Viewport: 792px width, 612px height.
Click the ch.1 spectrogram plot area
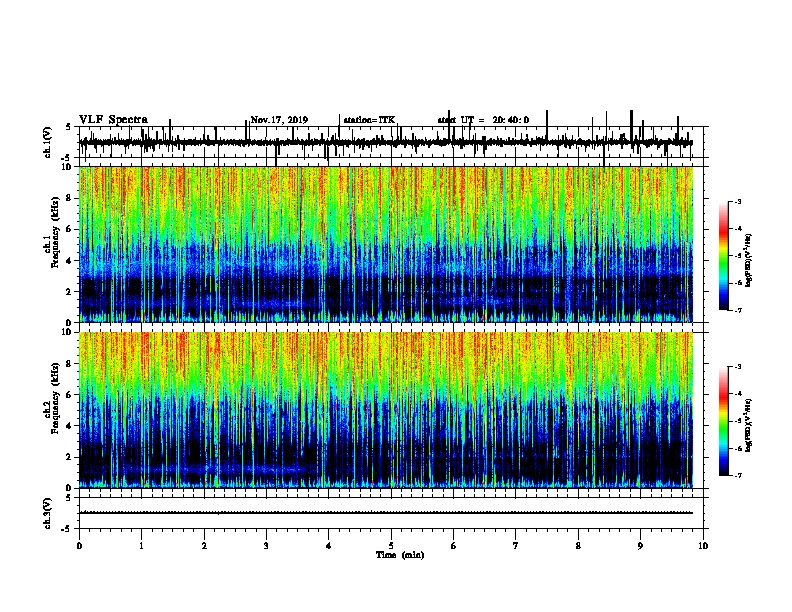coord(386,244)
